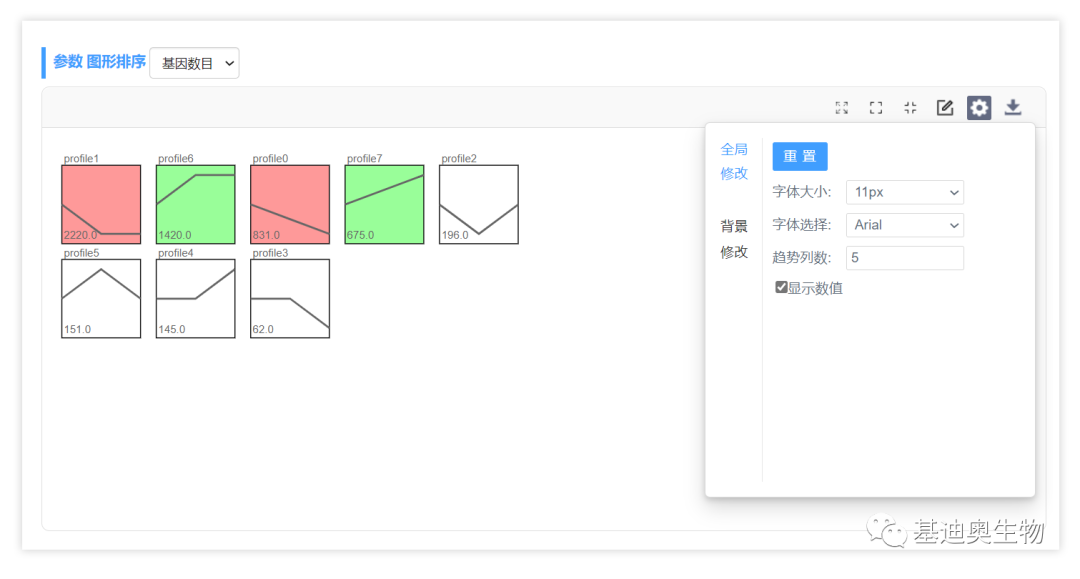Toggle the gear settings icon
The height and width of the screenshot is (579, 1080).
[979, 107]
